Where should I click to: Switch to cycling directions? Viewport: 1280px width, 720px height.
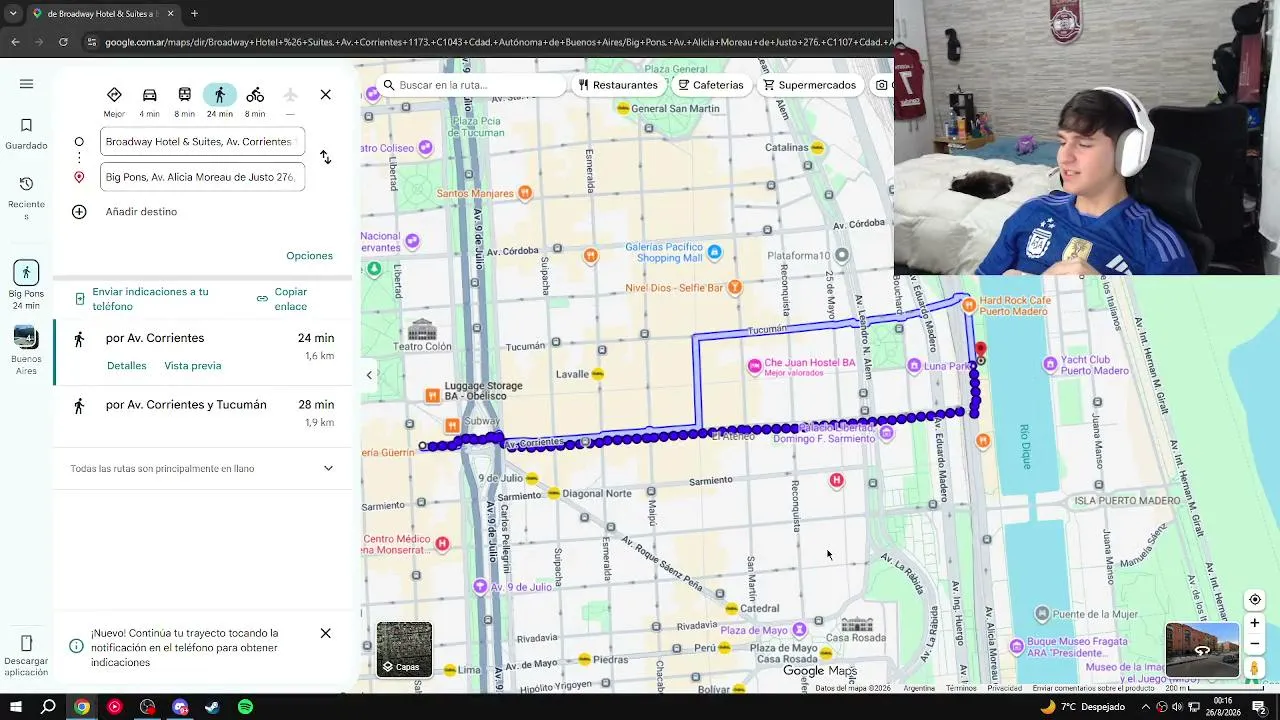pos(255,101)
